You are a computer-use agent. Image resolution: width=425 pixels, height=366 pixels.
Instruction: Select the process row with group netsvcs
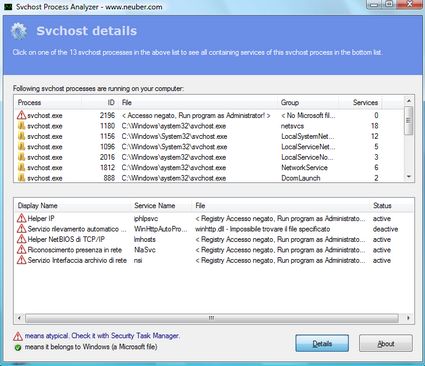click(209, 126)
